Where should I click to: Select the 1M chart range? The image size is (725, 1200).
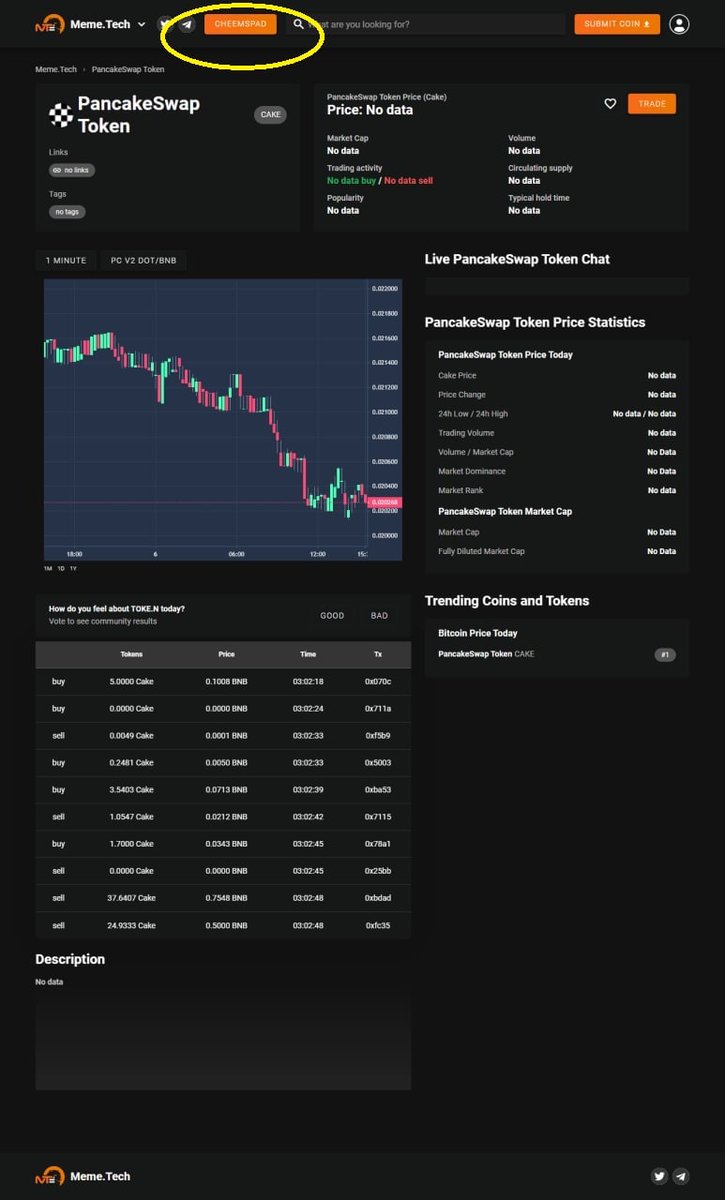[48, 568]
